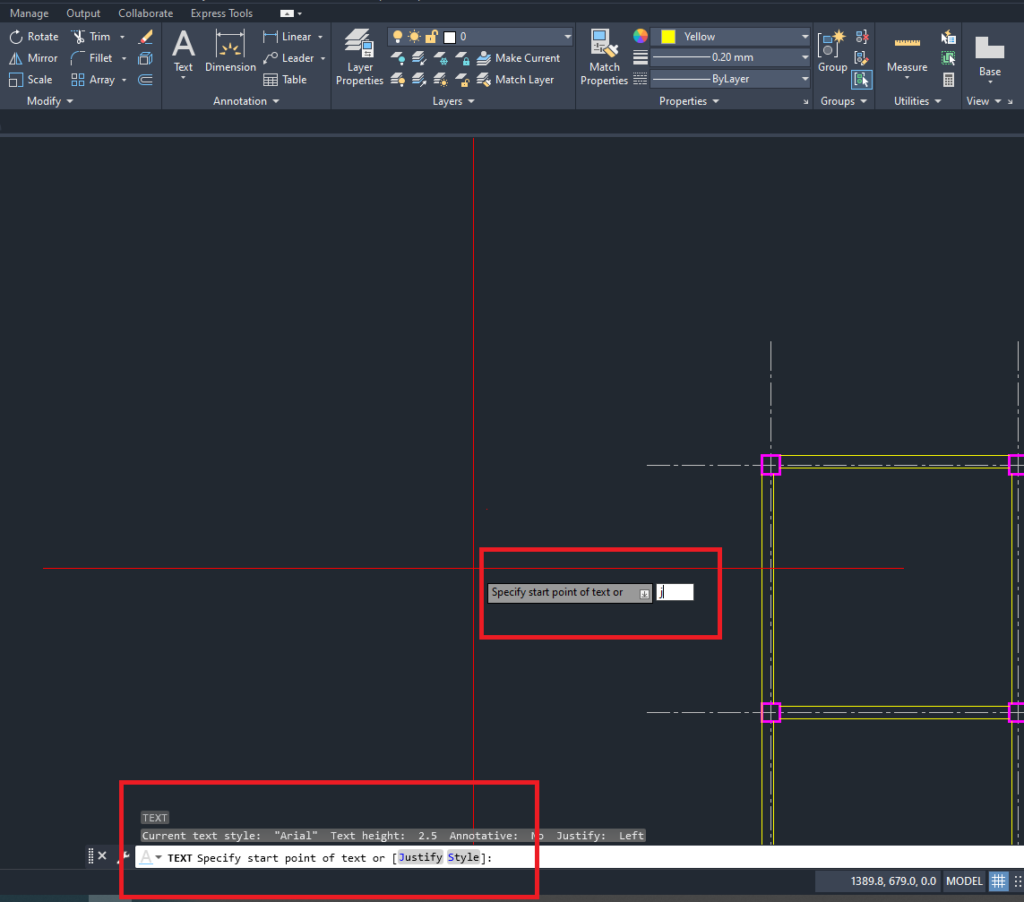Click the Group objects icon

click(x=832, y=52)
